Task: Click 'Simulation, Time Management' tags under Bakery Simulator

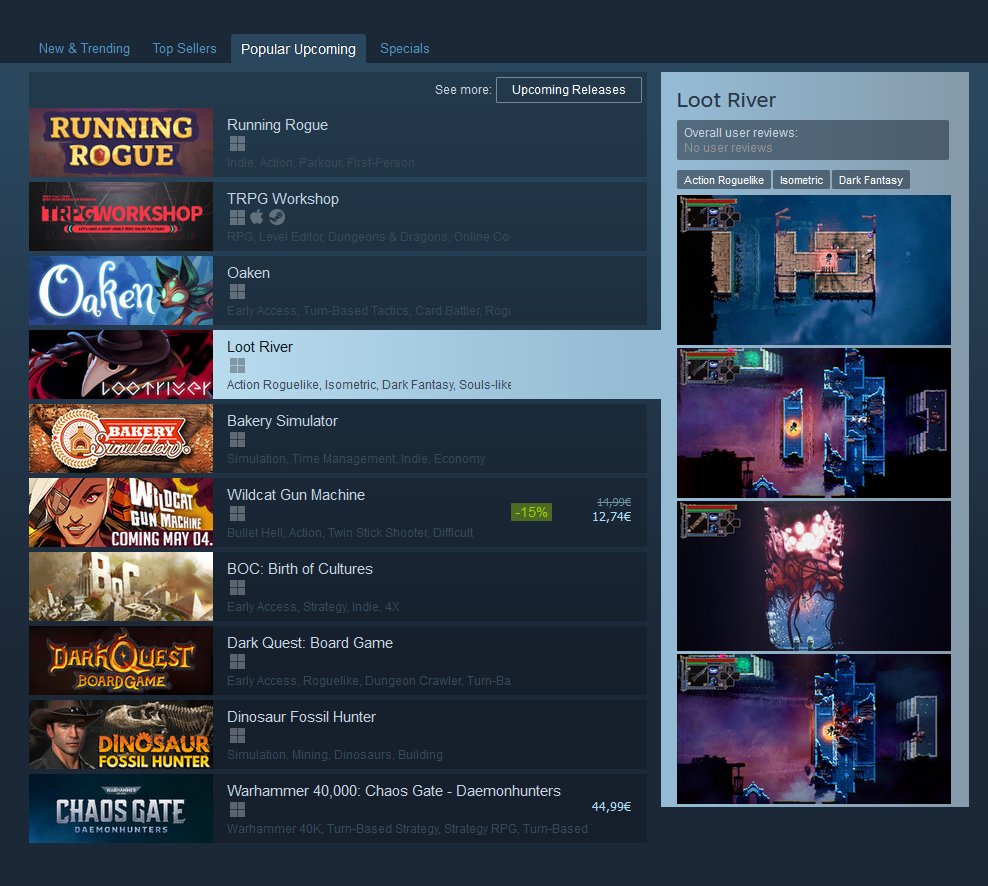Action: tap(356, 459)
